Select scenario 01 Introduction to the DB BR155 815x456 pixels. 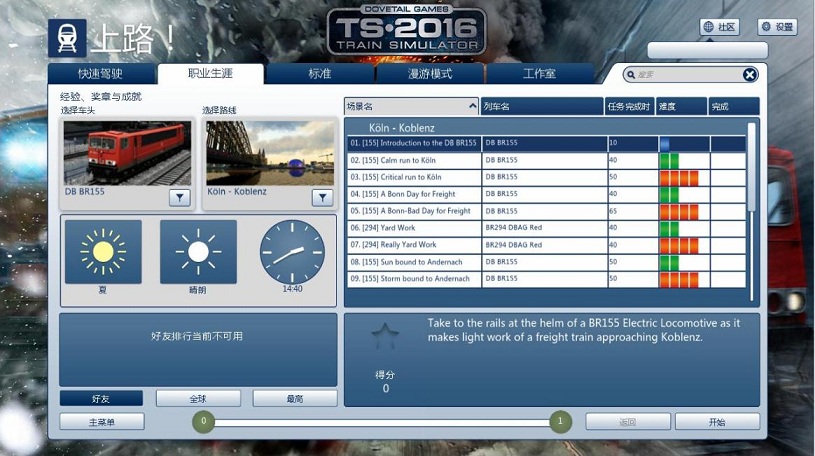[x=546, y=143]
